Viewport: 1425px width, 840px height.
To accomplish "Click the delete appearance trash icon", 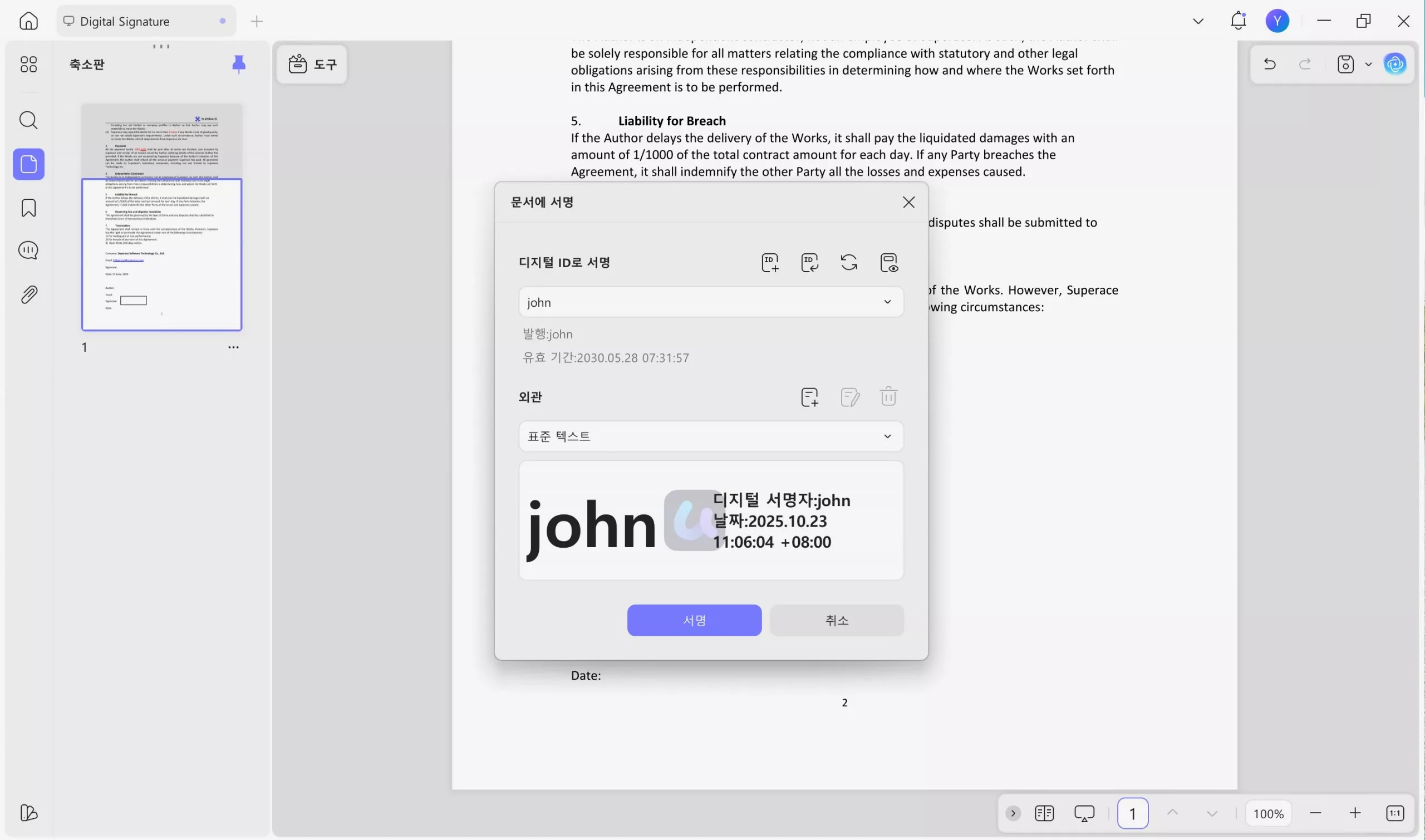I will 888,397.
